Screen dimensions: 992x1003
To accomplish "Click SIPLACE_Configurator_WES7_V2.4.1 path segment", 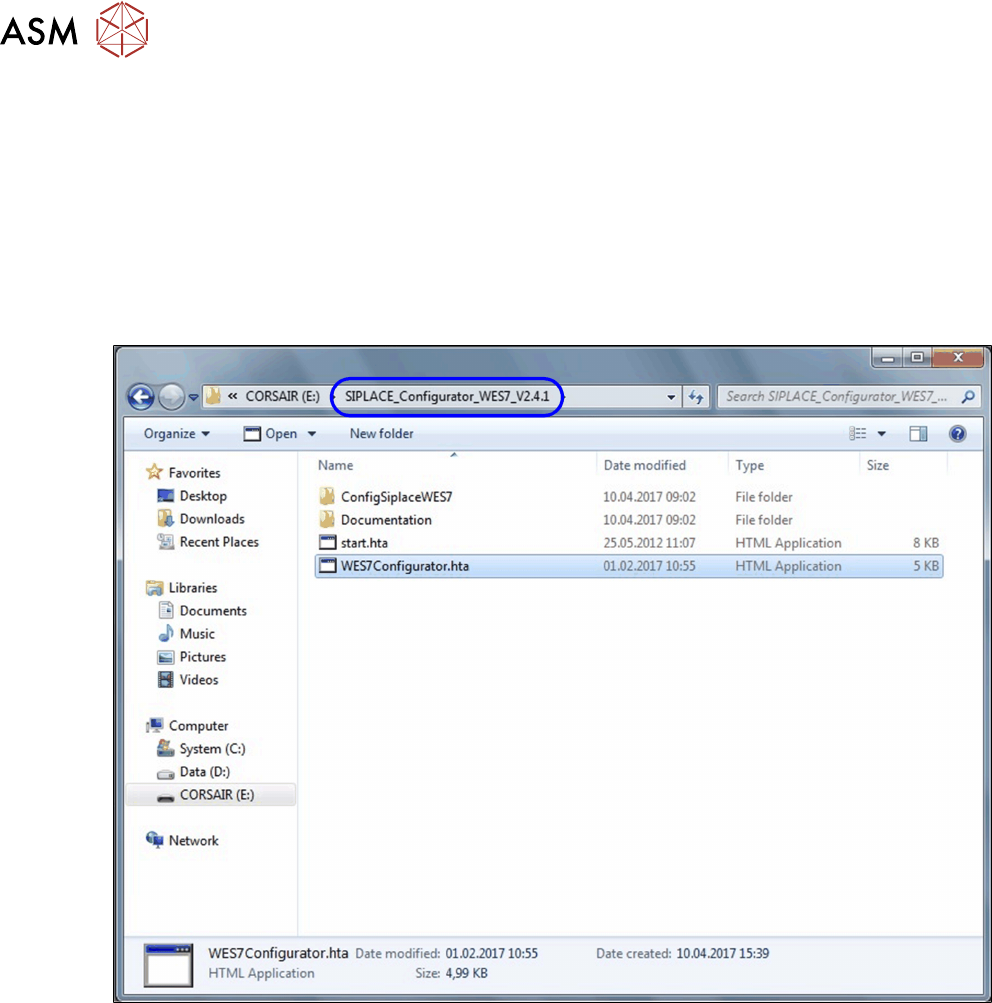I will (x=446, y=397).
